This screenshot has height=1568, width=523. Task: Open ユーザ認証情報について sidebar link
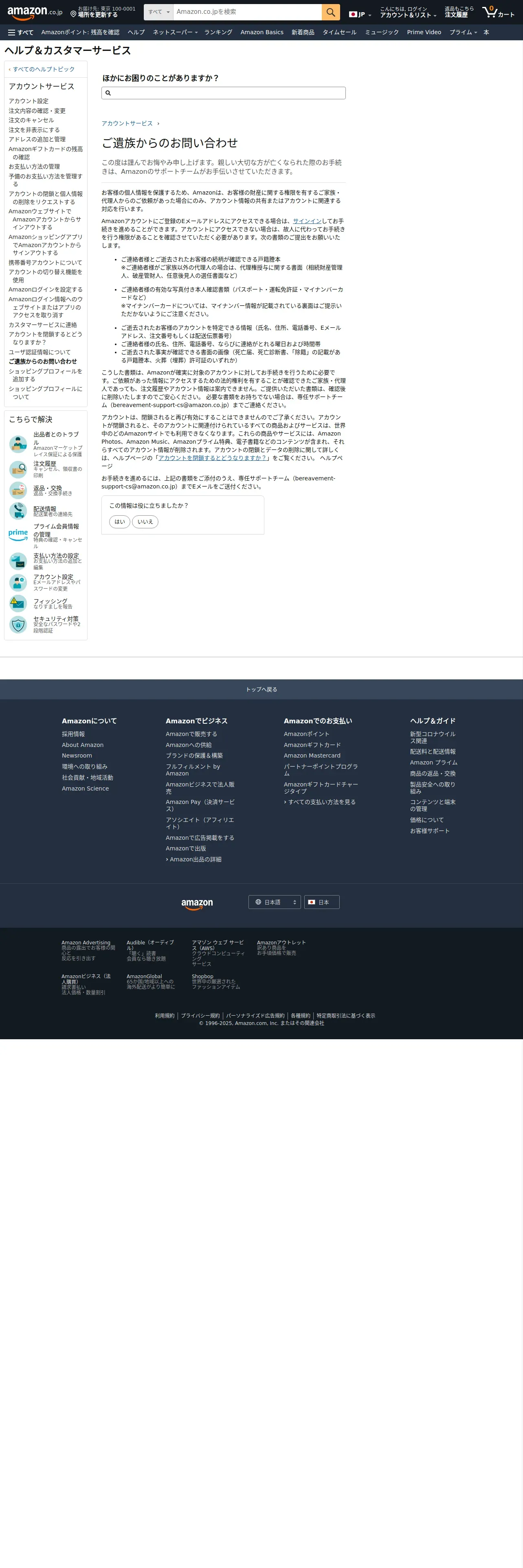click(40, 353)
